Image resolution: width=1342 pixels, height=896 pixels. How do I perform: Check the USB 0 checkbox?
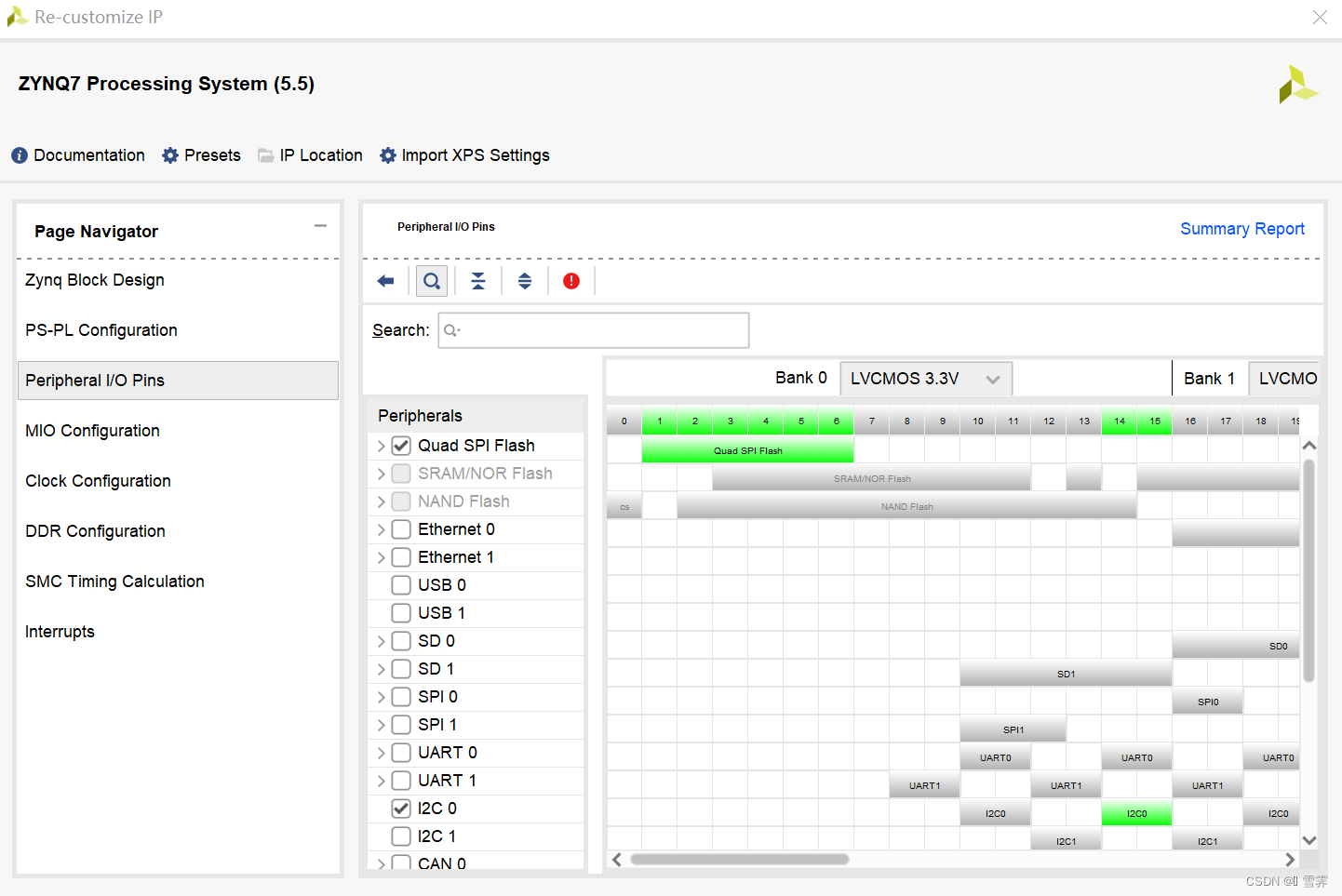[401, 585]
